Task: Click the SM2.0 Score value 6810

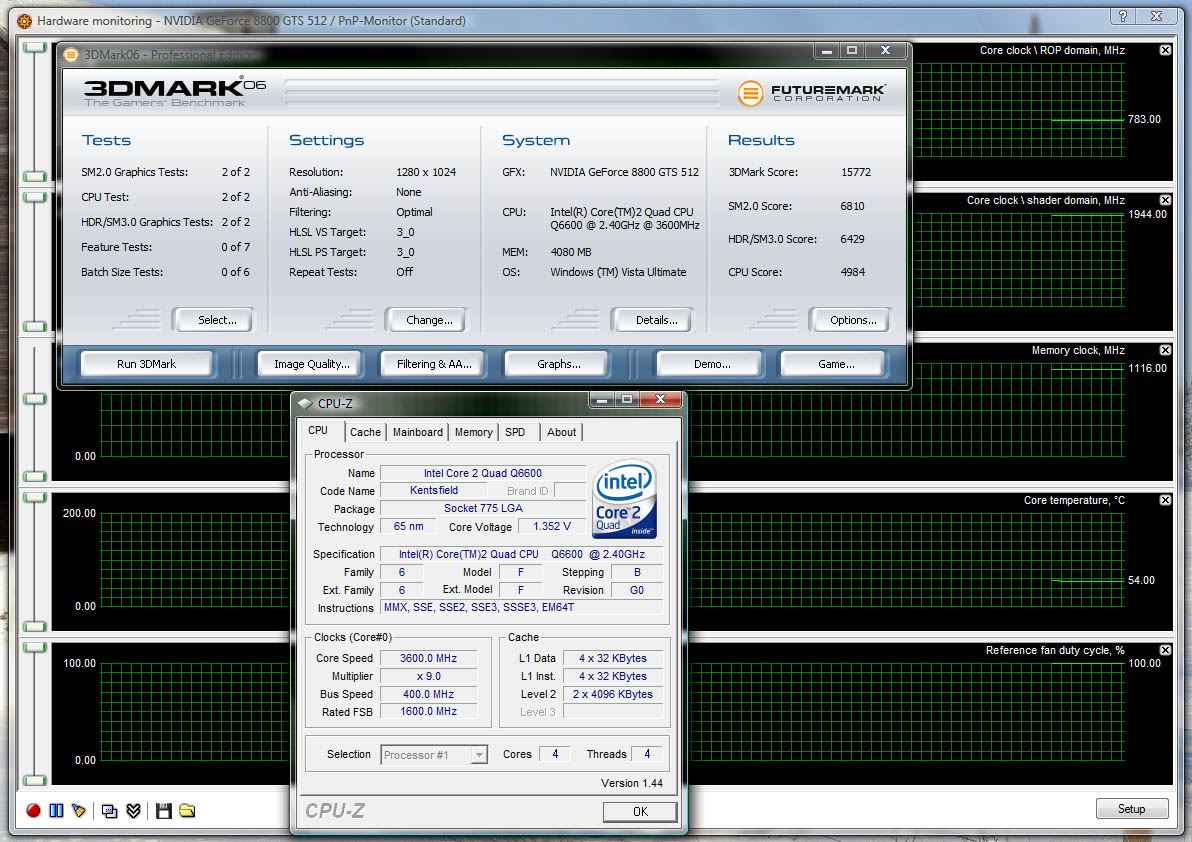Action: [852, 206]
